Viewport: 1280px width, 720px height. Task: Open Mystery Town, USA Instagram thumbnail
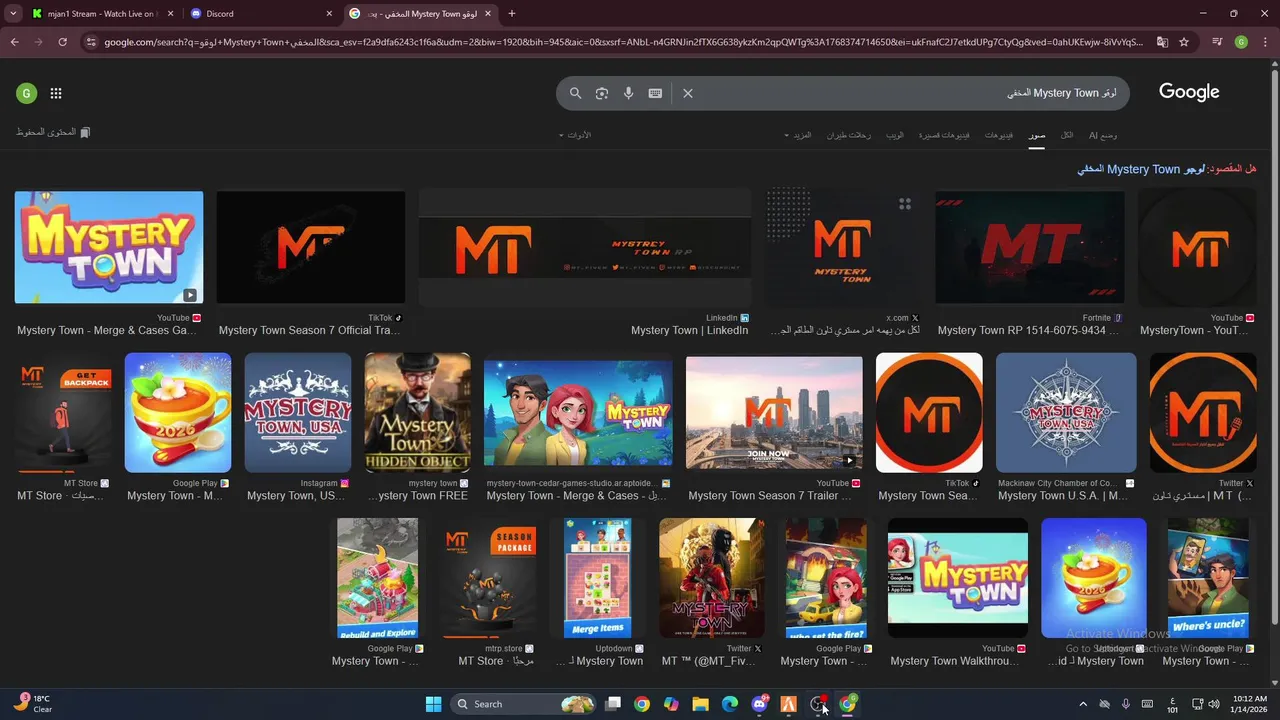298,412
